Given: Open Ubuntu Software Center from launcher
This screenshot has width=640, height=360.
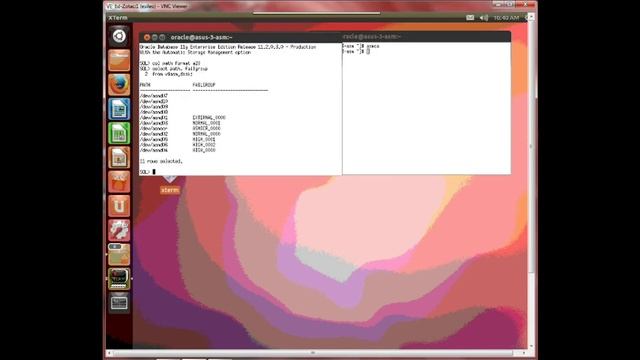Looking at the screenshot, I should point(119,182).
